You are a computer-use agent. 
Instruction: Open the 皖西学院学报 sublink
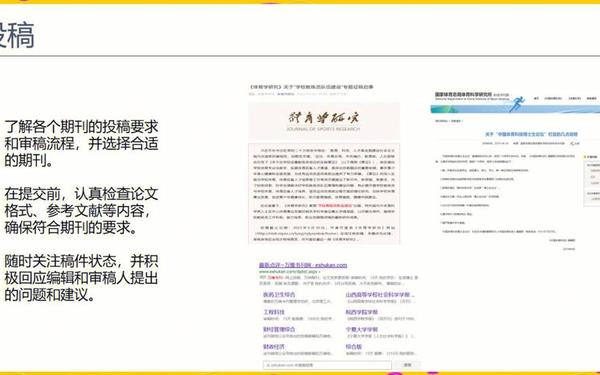pos(362,312)
